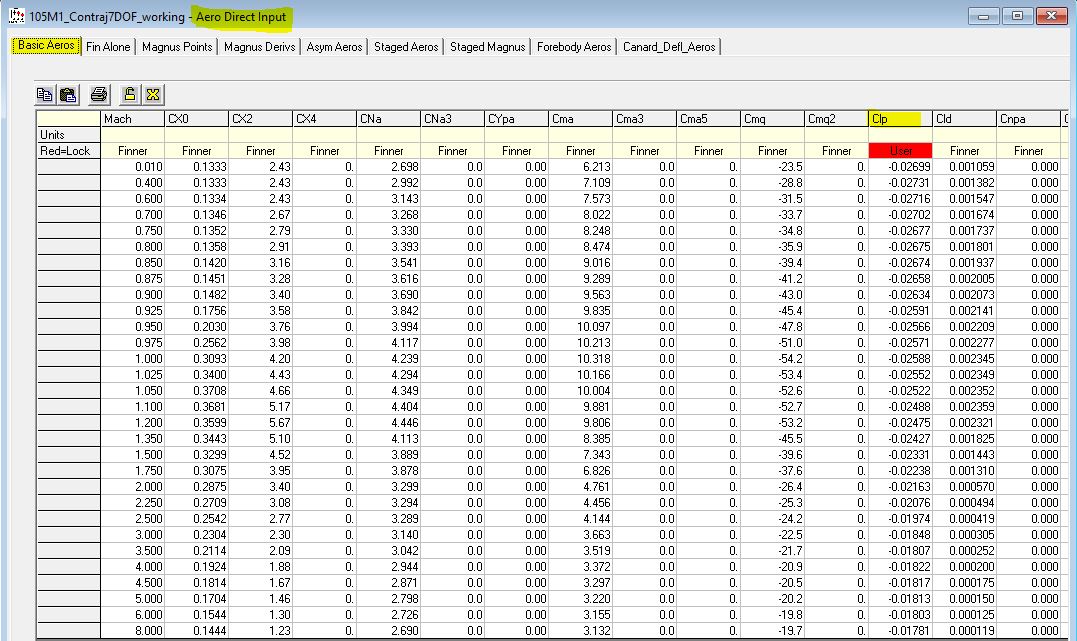This screenshot has width=1077, height=641.
Task: Select the Canard_Defl_Aeros tab
Action: point(669,47)
